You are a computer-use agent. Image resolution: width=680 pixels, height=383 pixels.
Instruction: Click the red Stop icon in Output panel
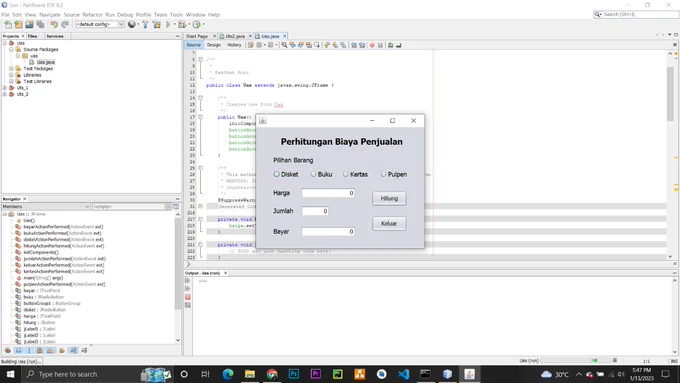188,297
